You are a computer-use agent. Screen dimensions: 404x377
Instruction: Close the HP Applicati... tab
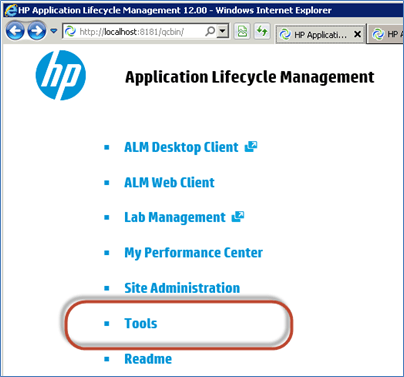[357, 34]
